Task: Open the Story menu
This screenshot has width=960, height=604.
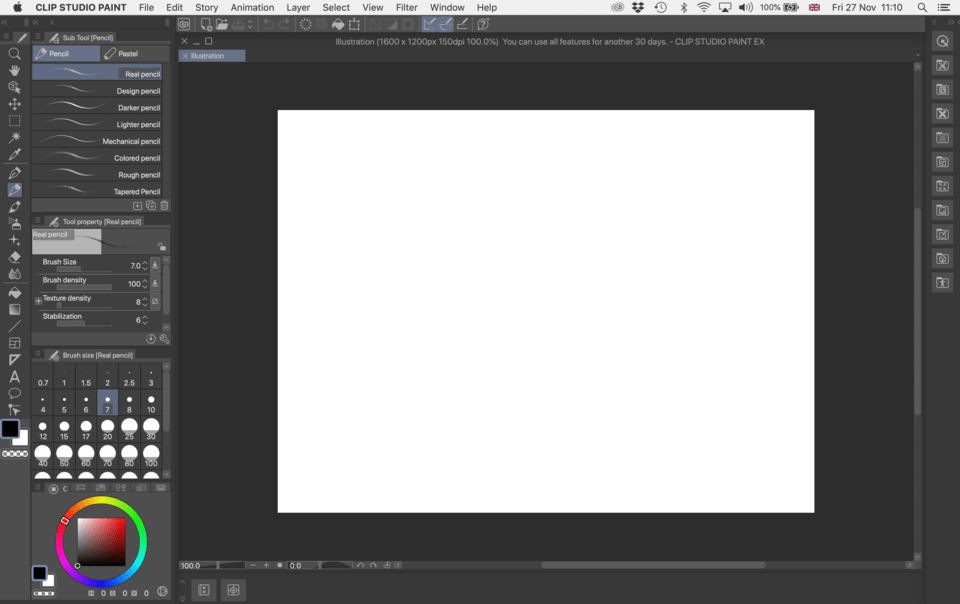Action: pos(206,7)
